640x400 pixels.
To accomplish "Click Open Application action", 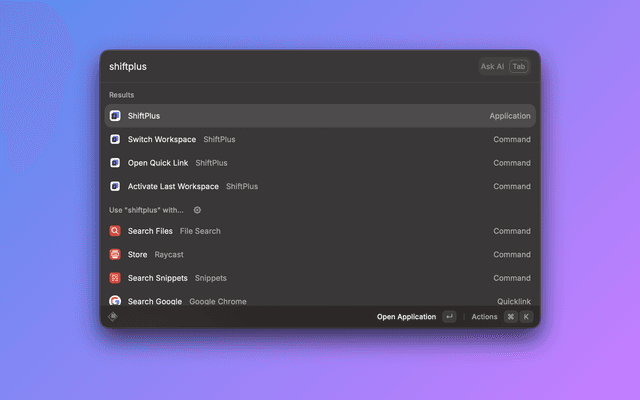I will pyautogui.click(x=406, y=317).
